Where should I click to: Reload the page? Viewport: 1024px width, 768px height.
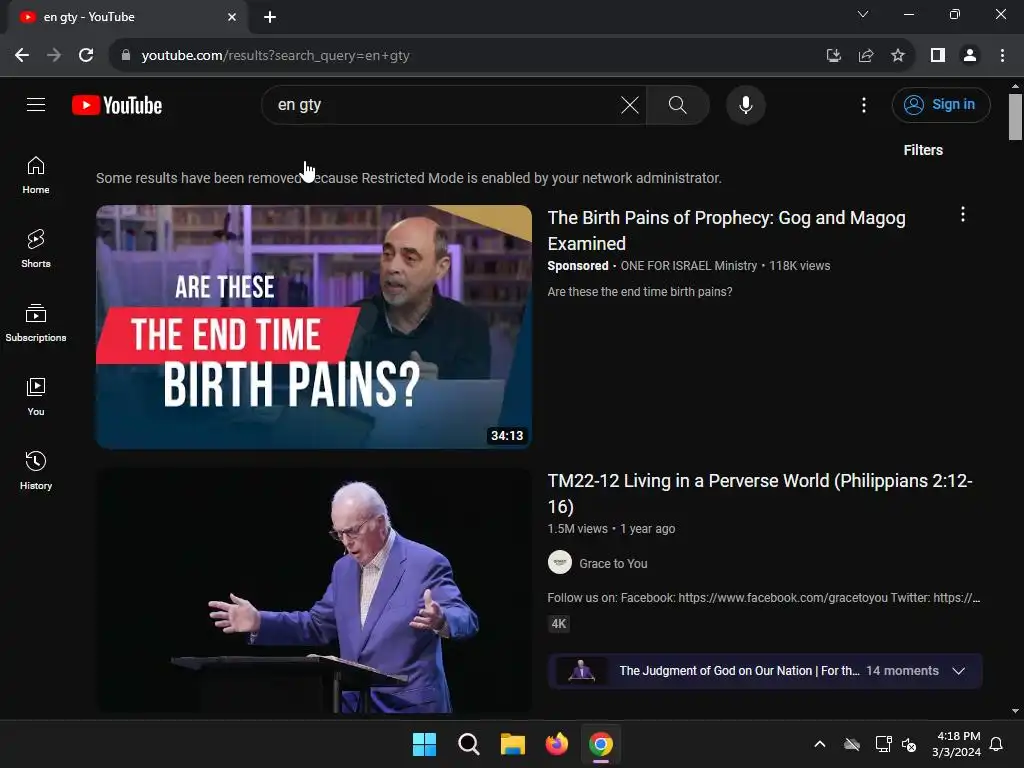pos(86,56)
